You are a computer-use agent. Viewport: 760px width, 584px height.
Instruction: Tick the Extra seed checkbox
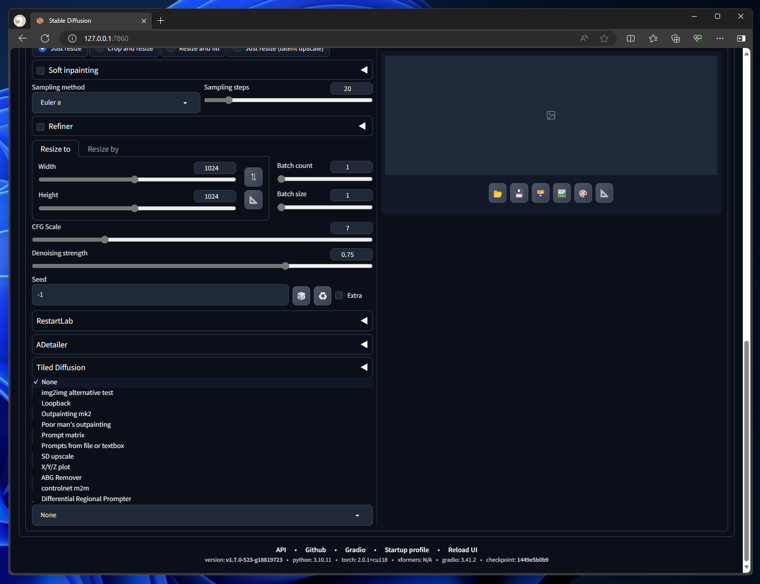click(339, 295)
